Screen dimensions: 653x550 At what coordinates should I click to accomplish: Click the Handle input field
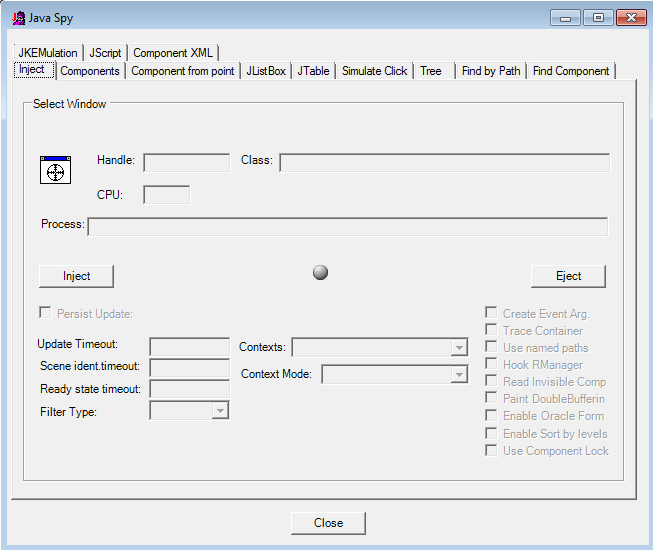click(186, 162)
